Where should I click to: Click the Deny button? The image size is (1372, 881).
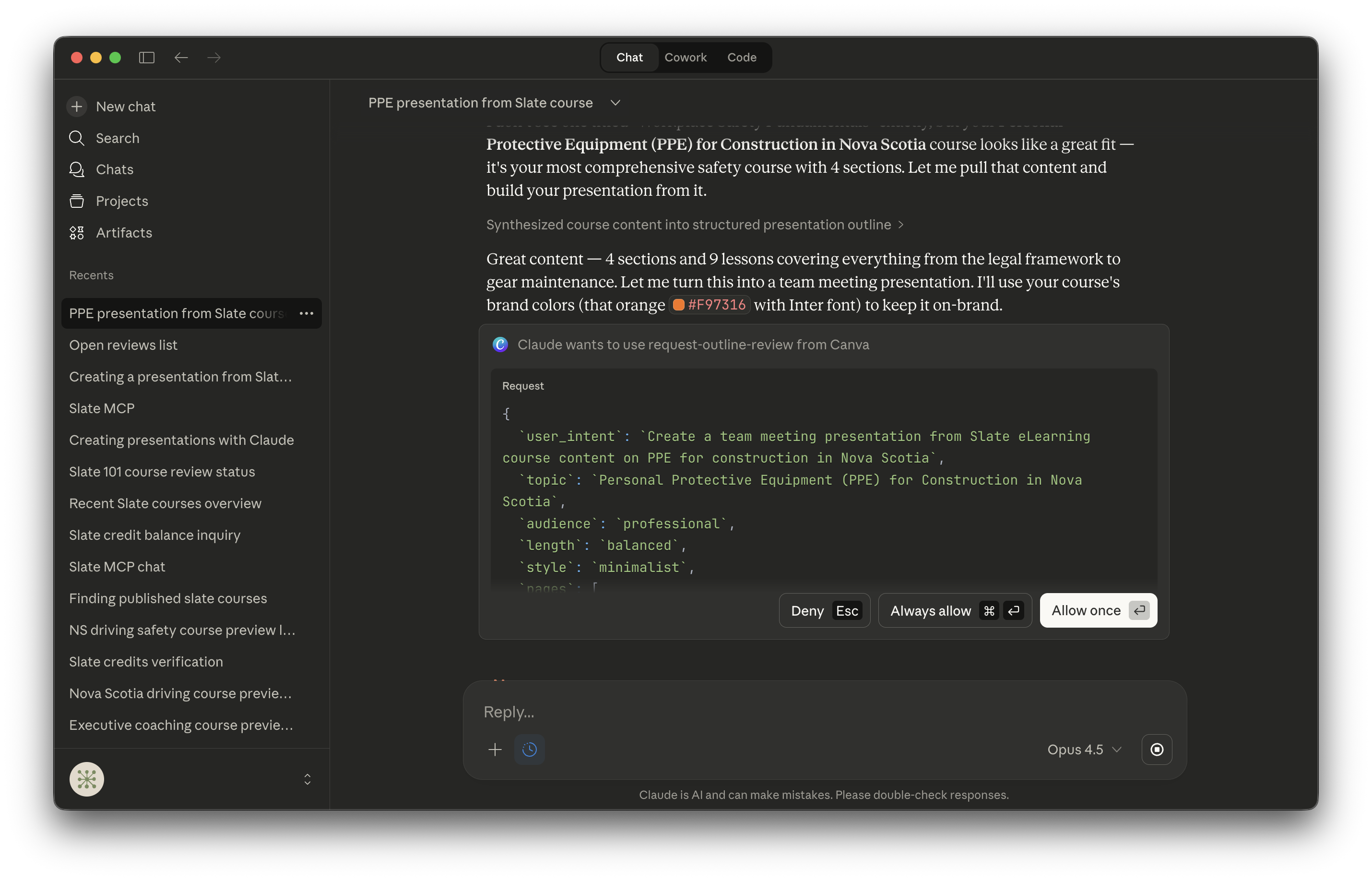(824, 611)
